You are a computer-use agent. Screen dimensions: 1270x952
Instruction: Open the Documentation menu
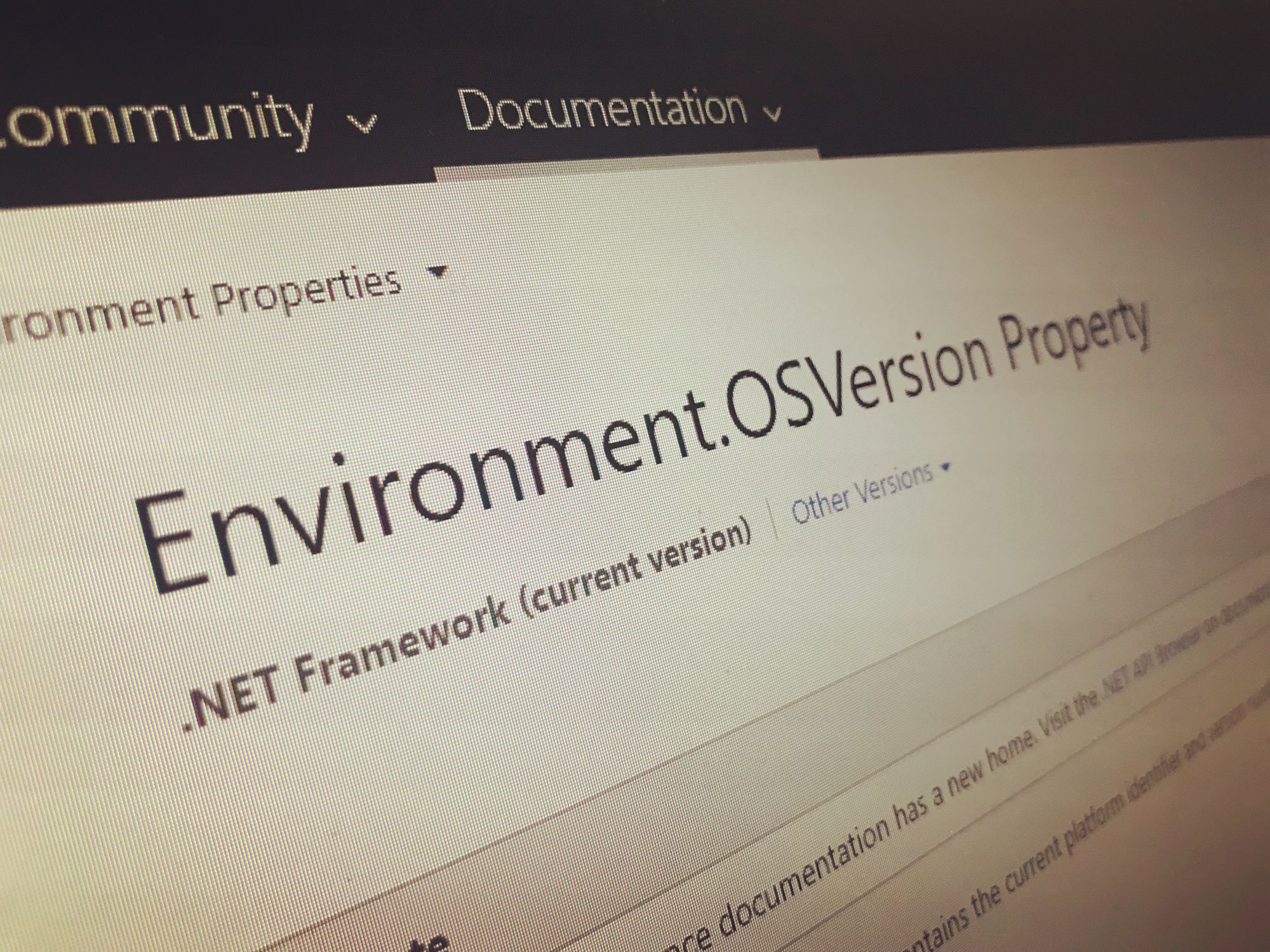(x=602, y=110)
